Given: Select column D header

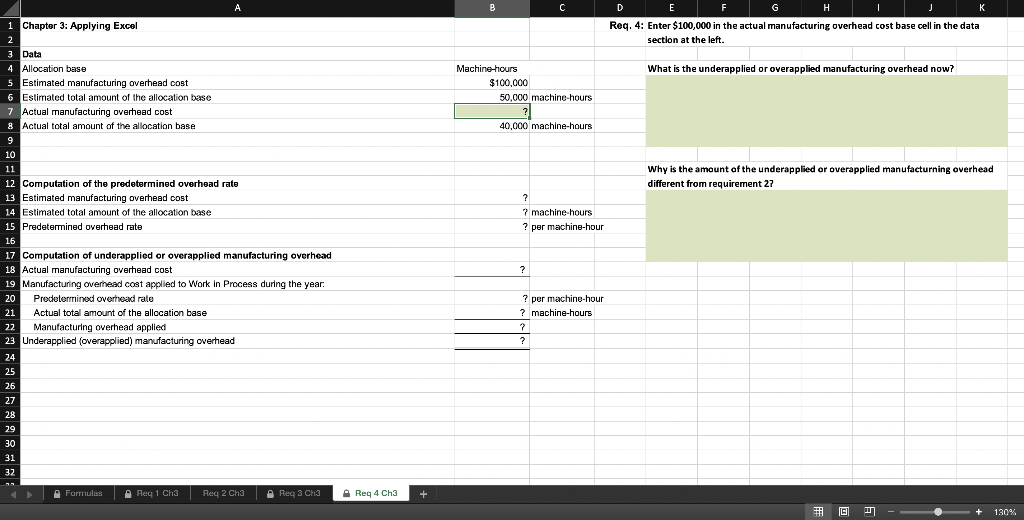Looking at the screenshot, I should click(620, 8).
